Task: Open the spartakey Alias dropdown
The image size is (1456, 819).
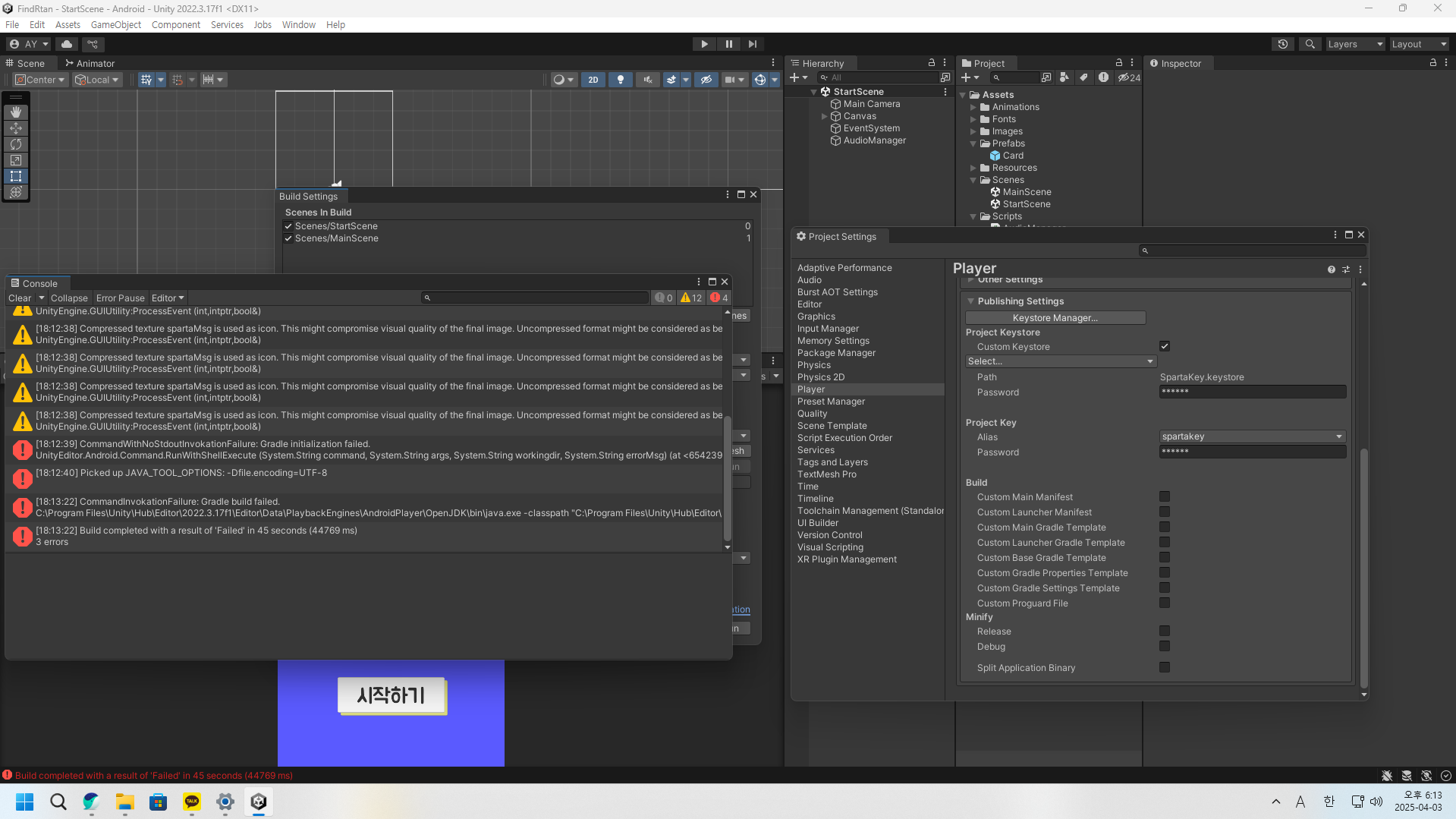Action: pos(1253,436)
